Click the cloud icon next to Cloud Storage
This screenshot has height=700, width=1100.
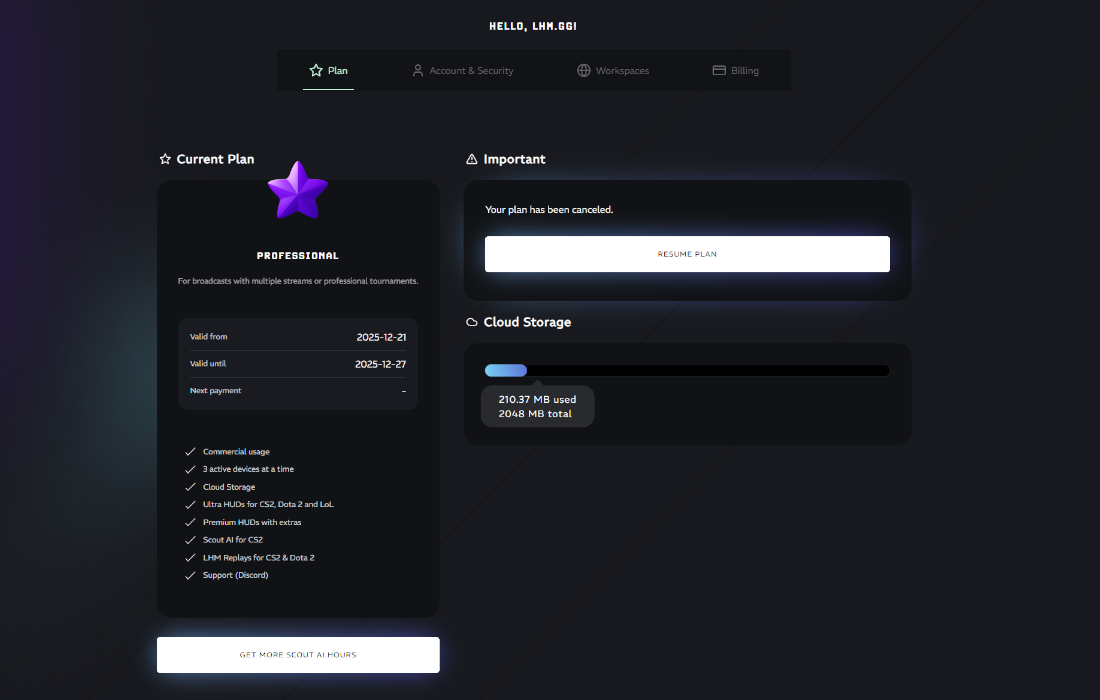point(470,321)
